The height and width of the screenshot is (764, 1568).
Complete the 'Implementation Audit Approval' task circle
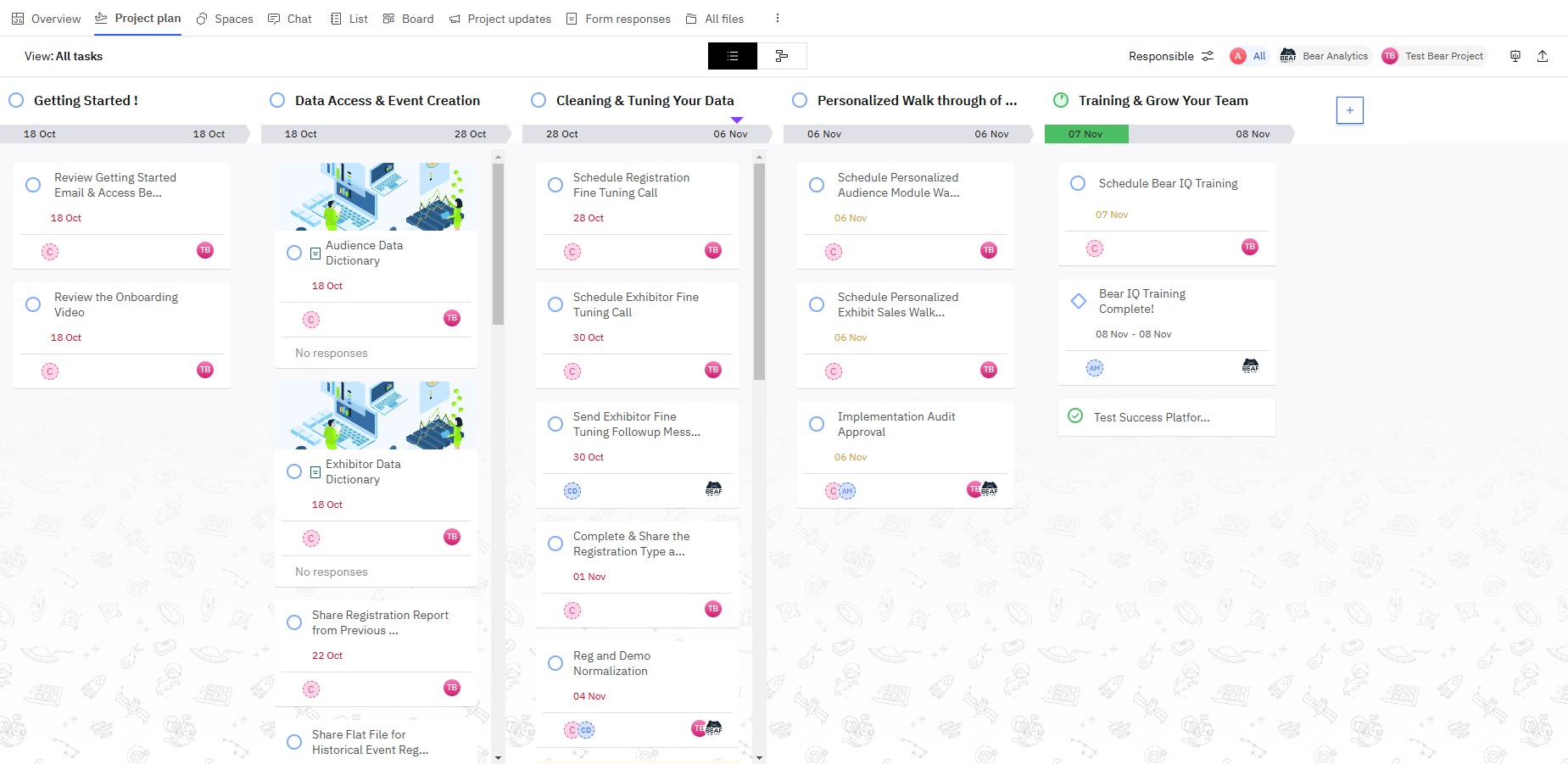click(816, 424)
